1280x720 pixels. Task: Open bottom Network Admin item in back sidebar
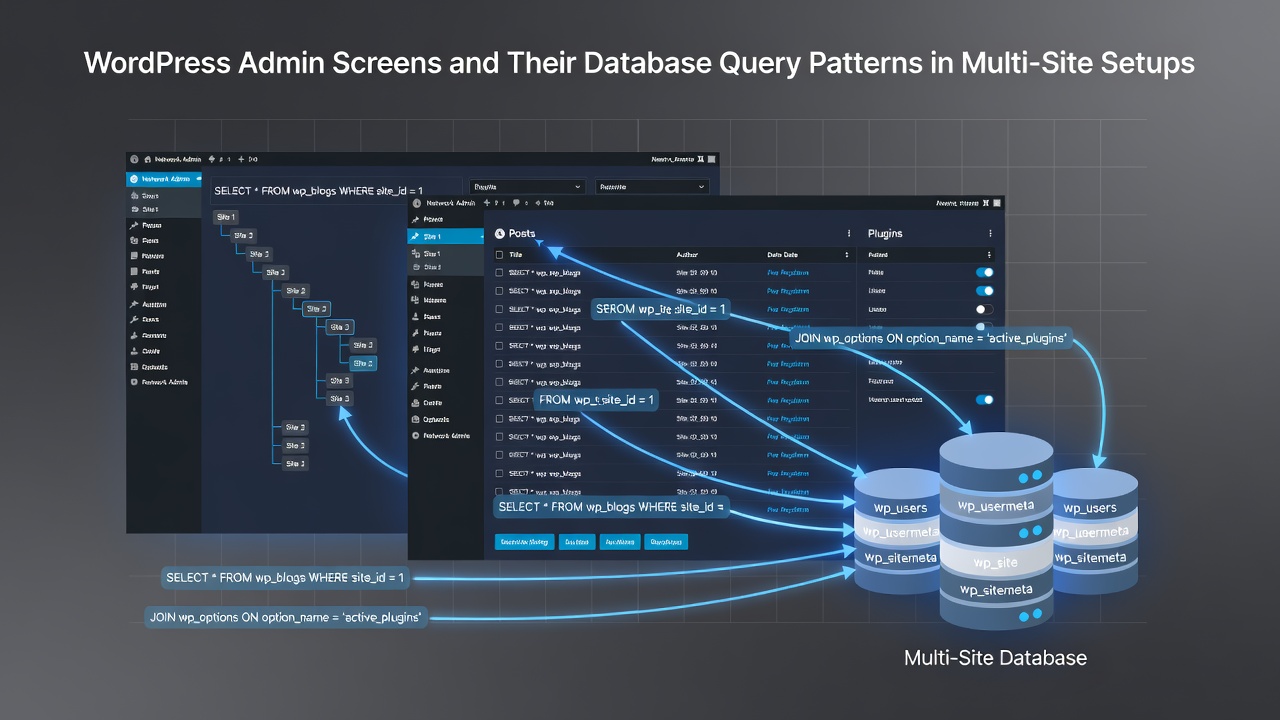pyautogui.click(x=163, y=382)
